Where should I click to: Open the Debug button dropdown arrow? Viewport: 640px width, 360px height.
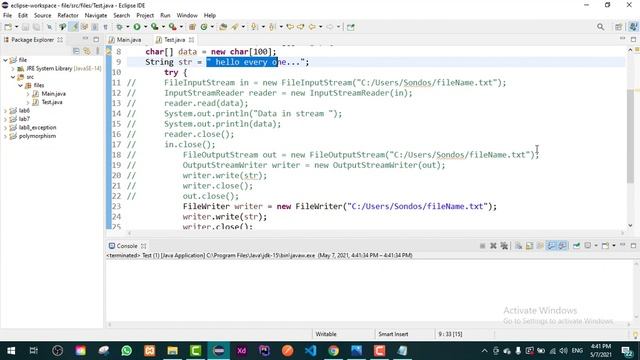click(x=127, y=27)
